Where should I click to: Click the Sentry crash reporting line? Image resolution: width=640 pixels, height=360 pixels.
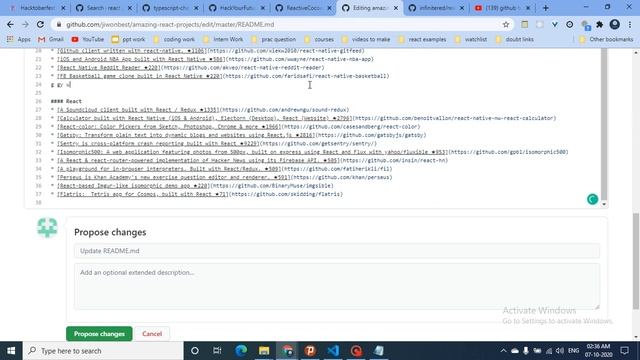214,144
